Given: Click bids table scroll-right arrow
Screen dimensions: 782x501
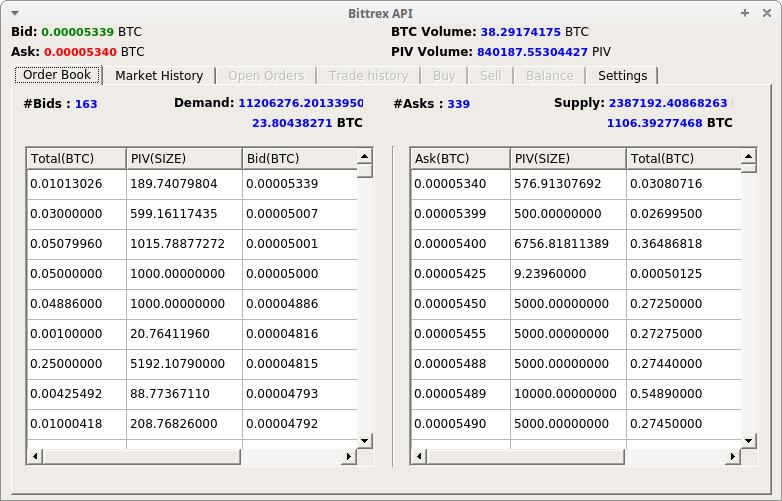Looking at the screenshot, I should pos(349,456).
